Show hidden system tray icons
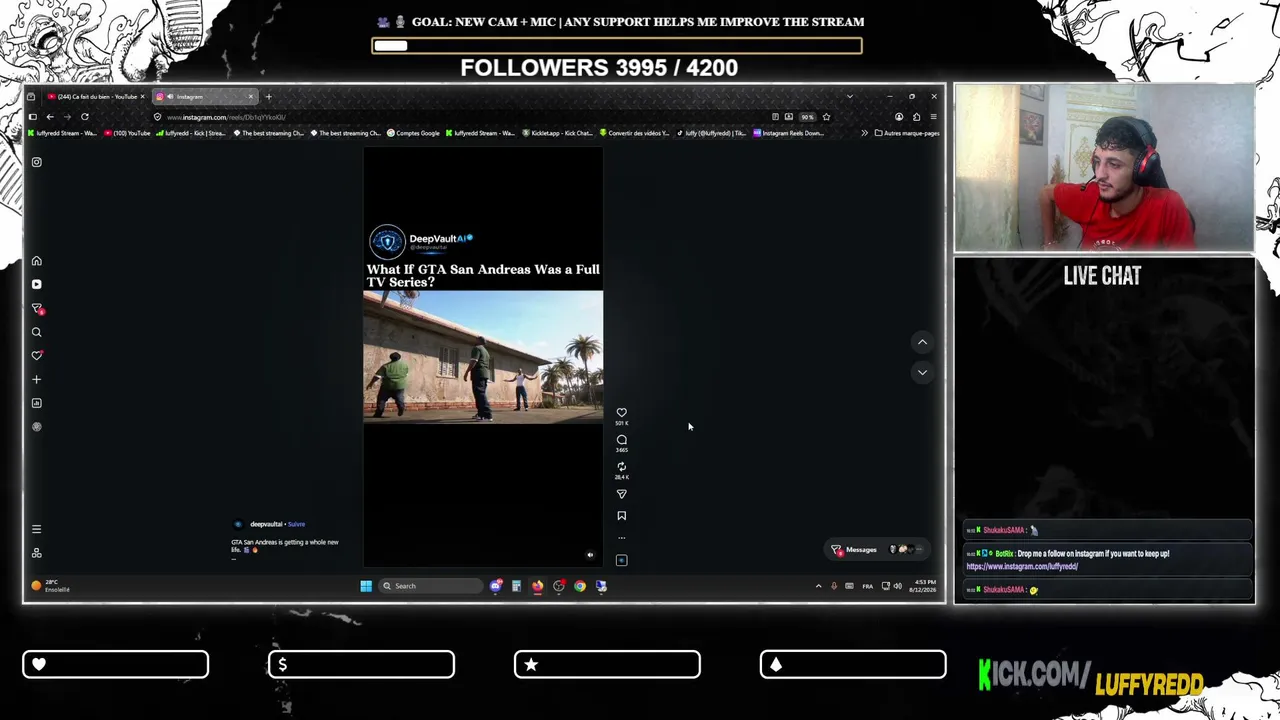 (818, 586)
